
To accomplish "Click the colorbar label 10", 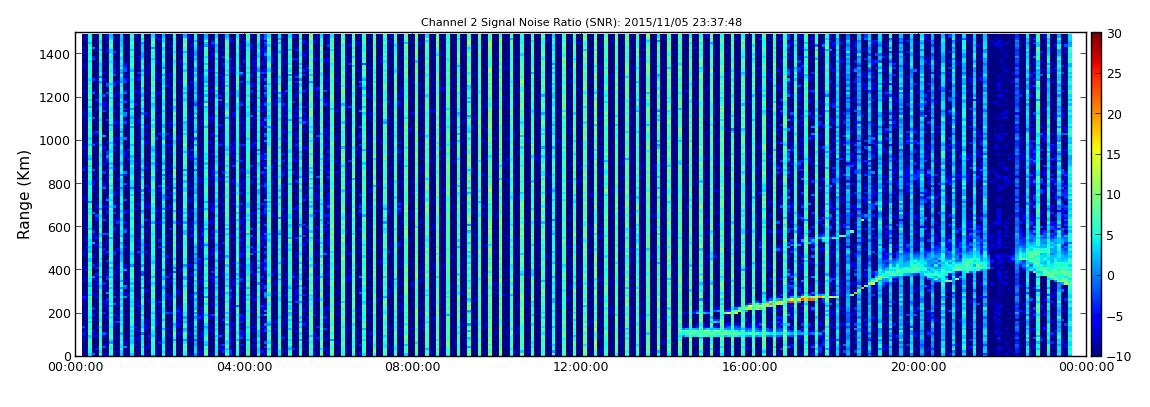I will coord(1115,195).
